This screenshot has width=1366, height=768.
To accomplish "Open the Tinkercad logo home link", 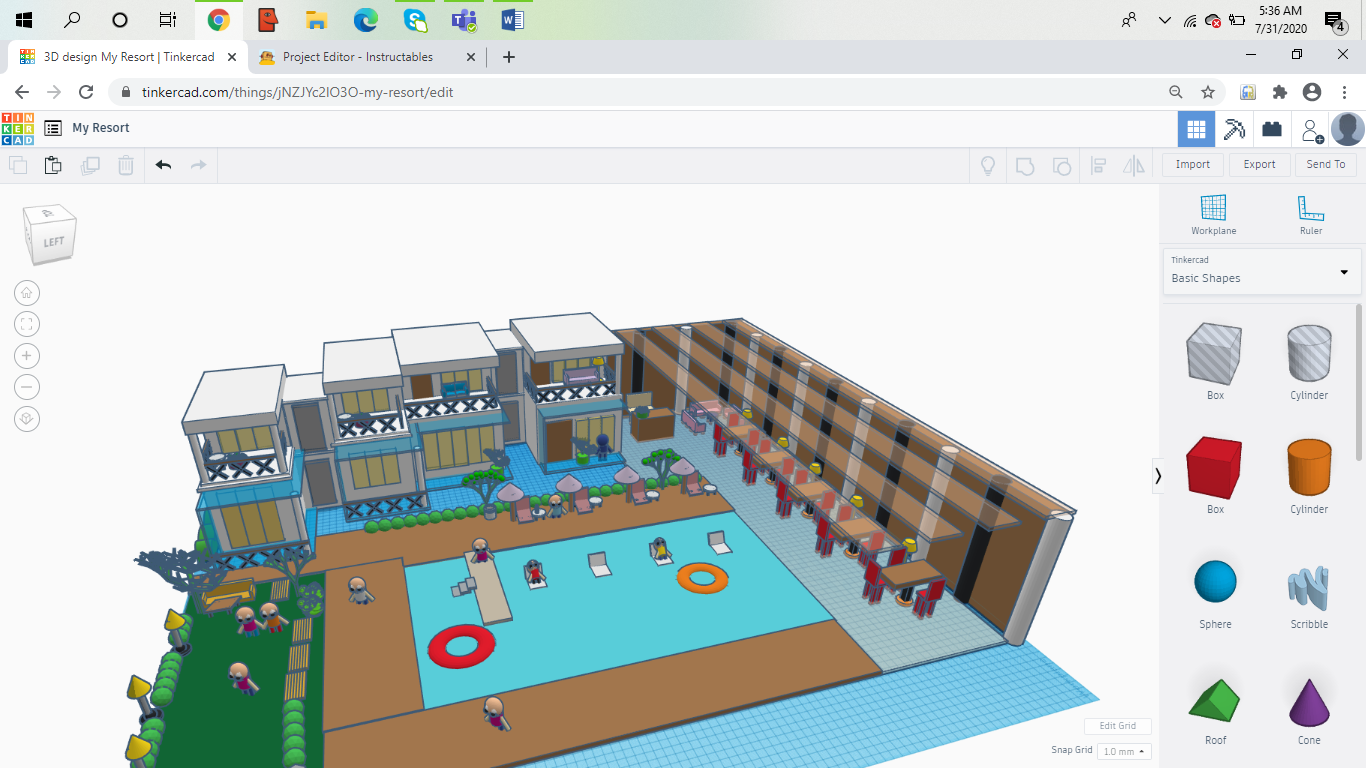I will click(18, 128).
